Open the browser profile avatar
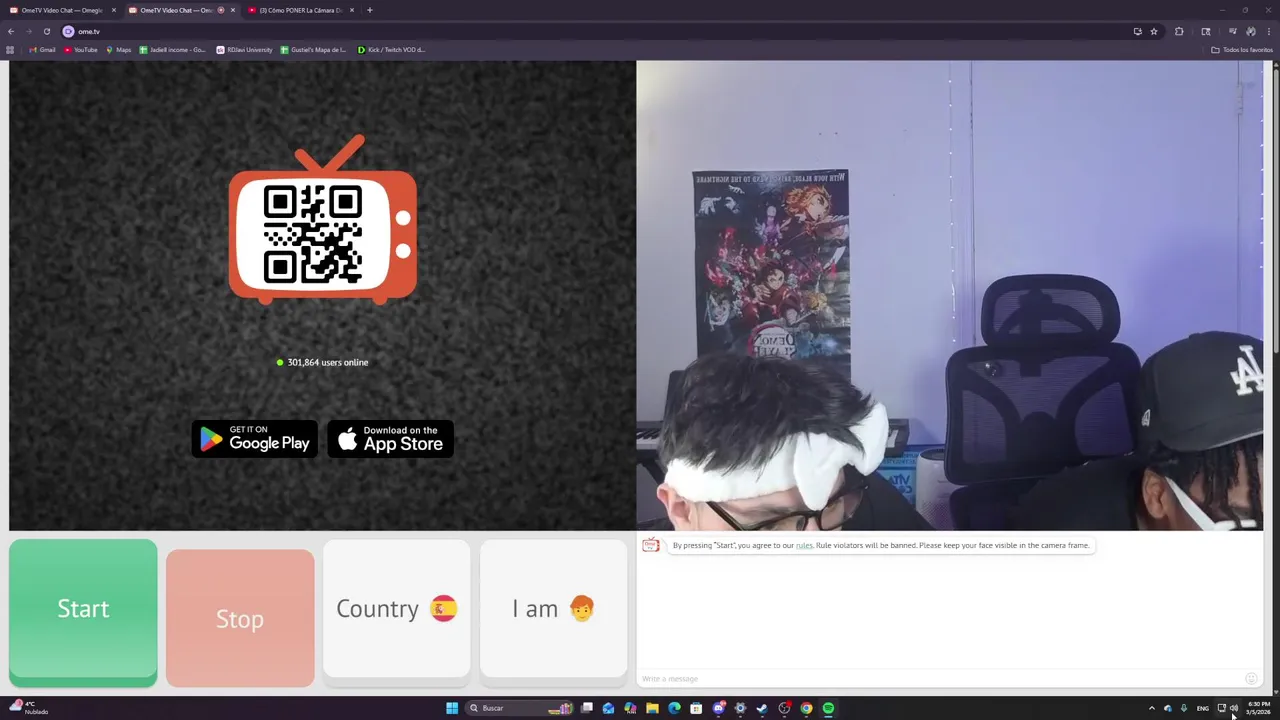Screen dimensions: 1280x720 click(x=1251, y=31)
